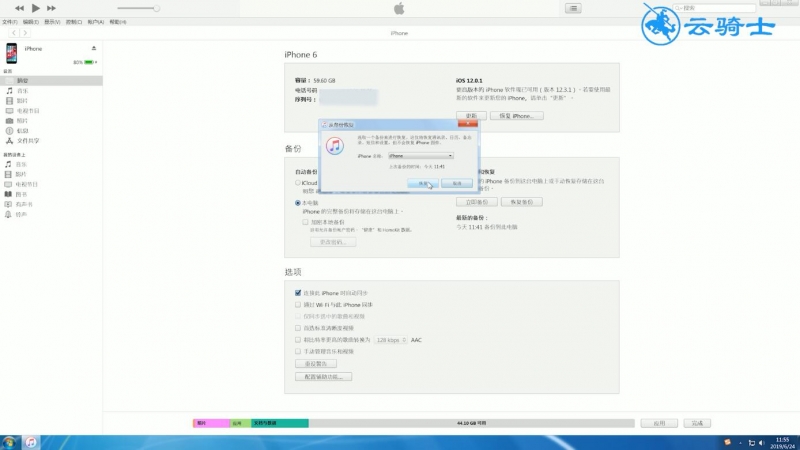Select the 本电脑 this-computer radio button

pyautogui.click(x=298, y=203)
